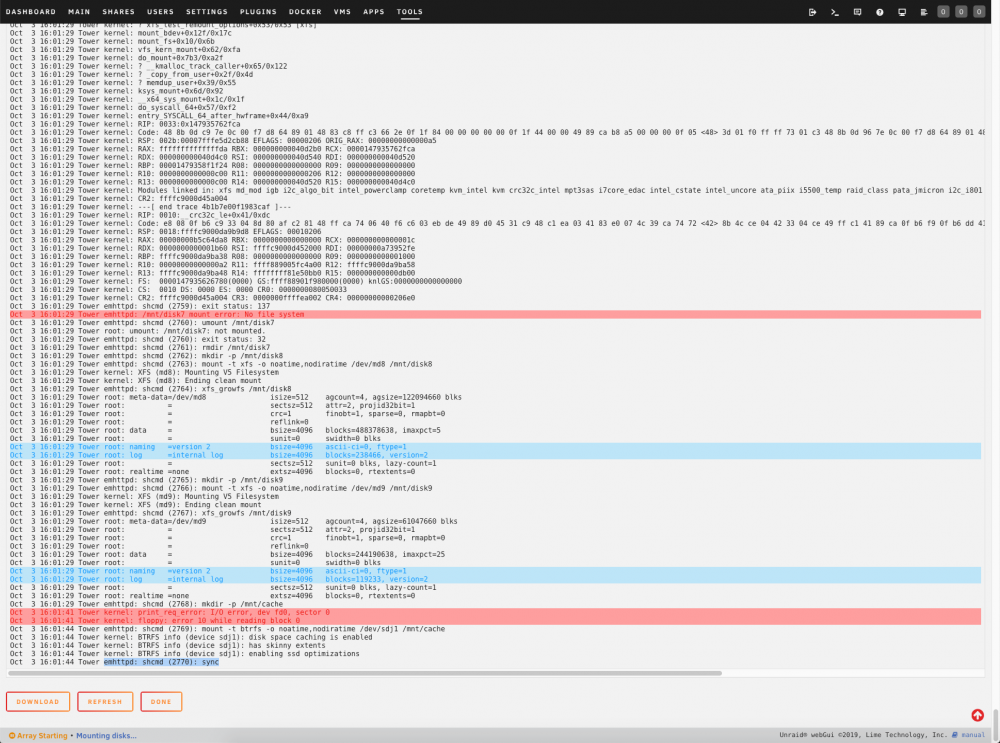
Task: Click the red back-to-top arrow icon
Action: [978, 715]
